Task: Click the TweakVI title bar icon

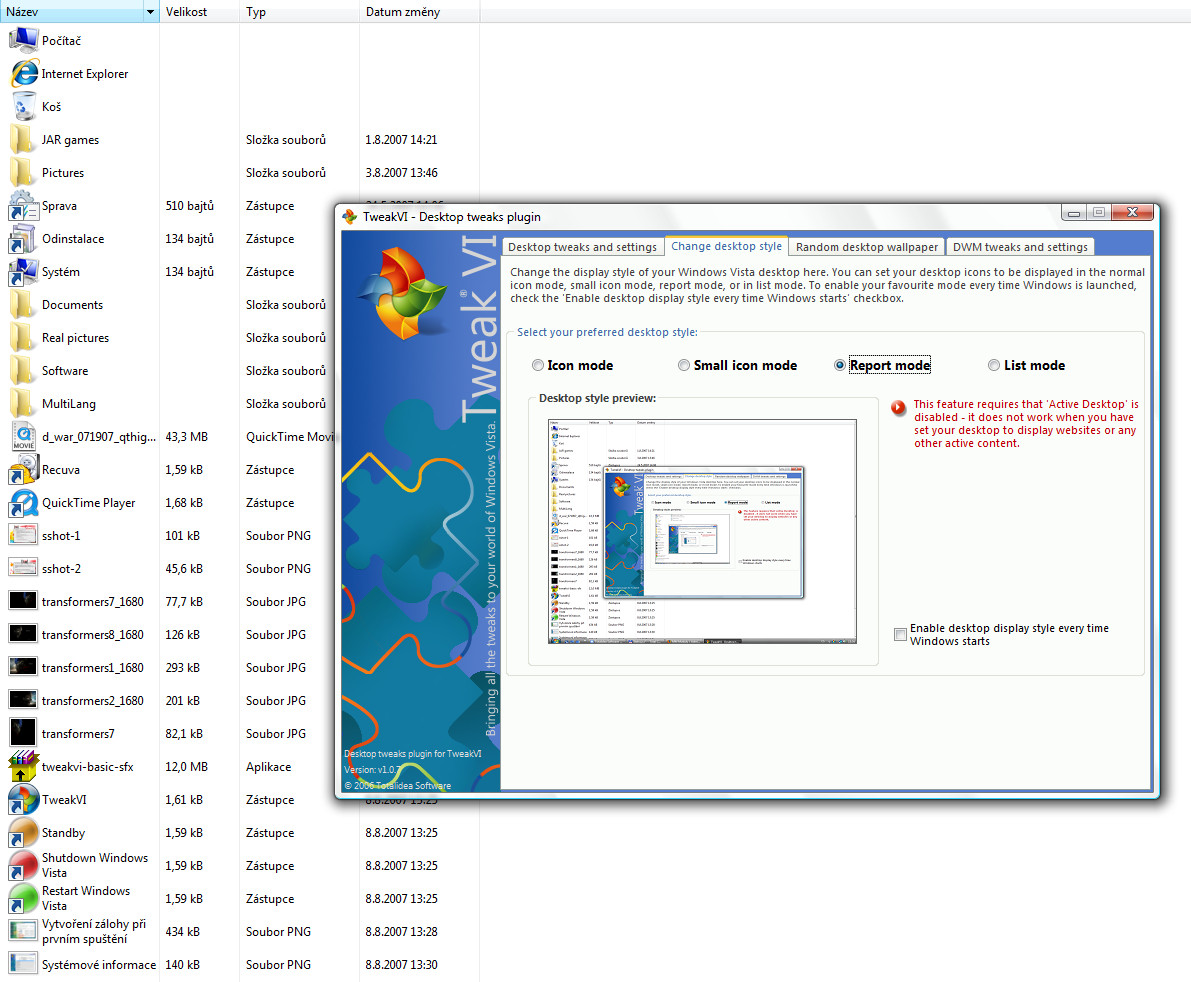Action: [349, 216]
